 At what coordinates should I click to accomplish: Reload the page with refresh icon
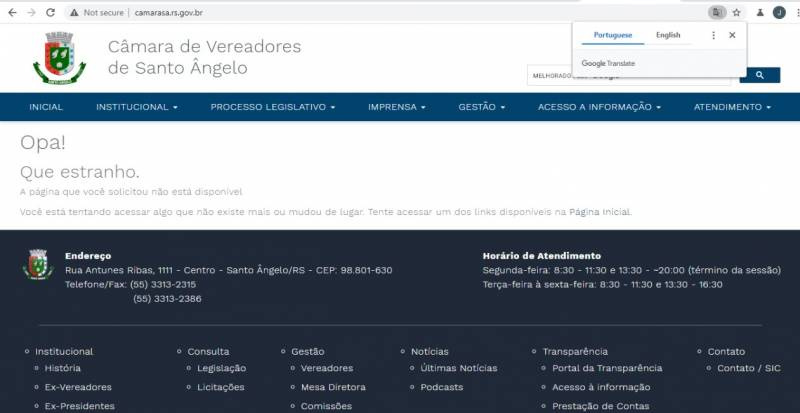click(x=50, y=13)
